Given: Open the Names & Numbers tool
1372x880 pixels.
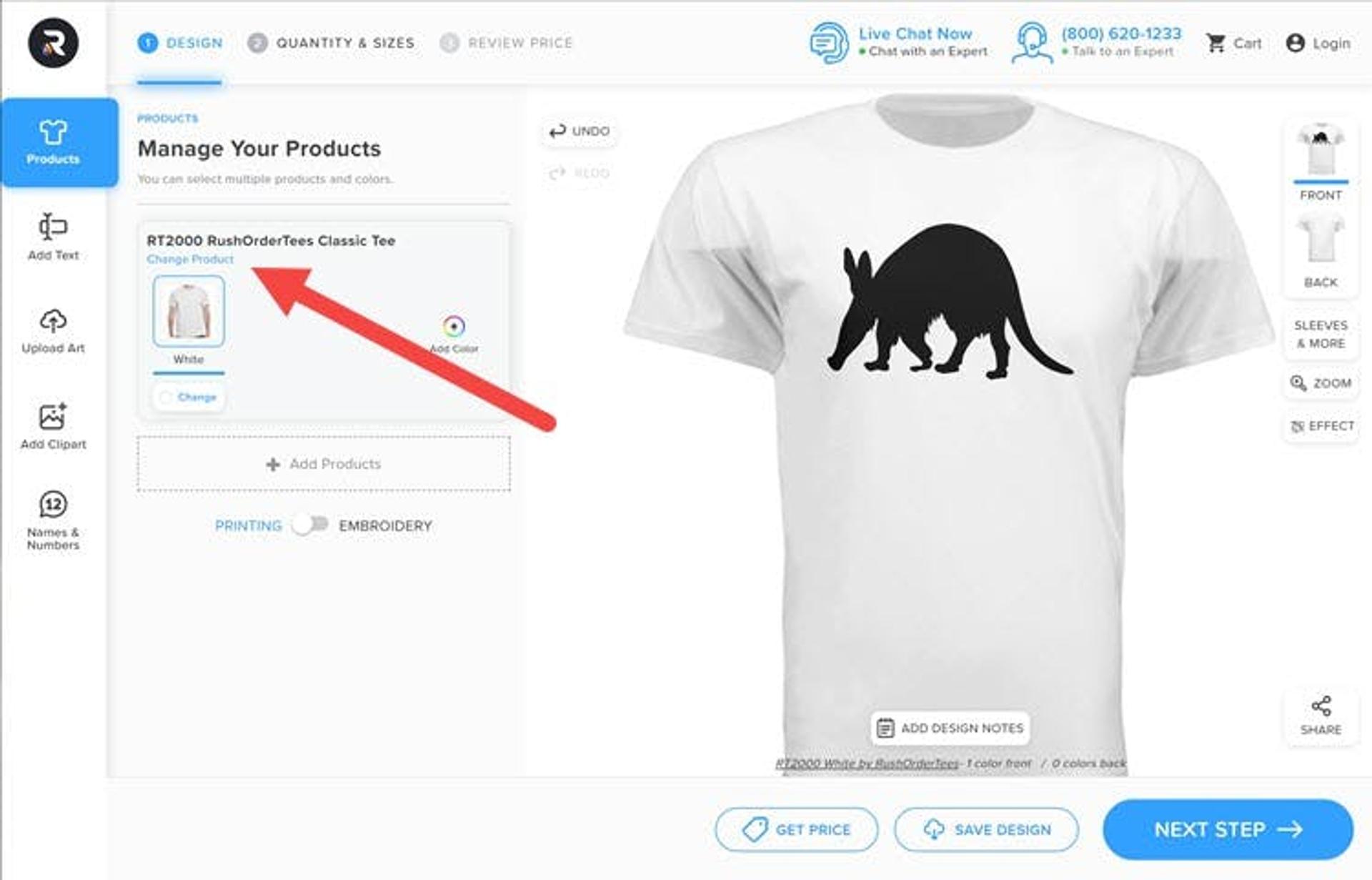Looking at the screenshot, I should (x=53, y=520).
